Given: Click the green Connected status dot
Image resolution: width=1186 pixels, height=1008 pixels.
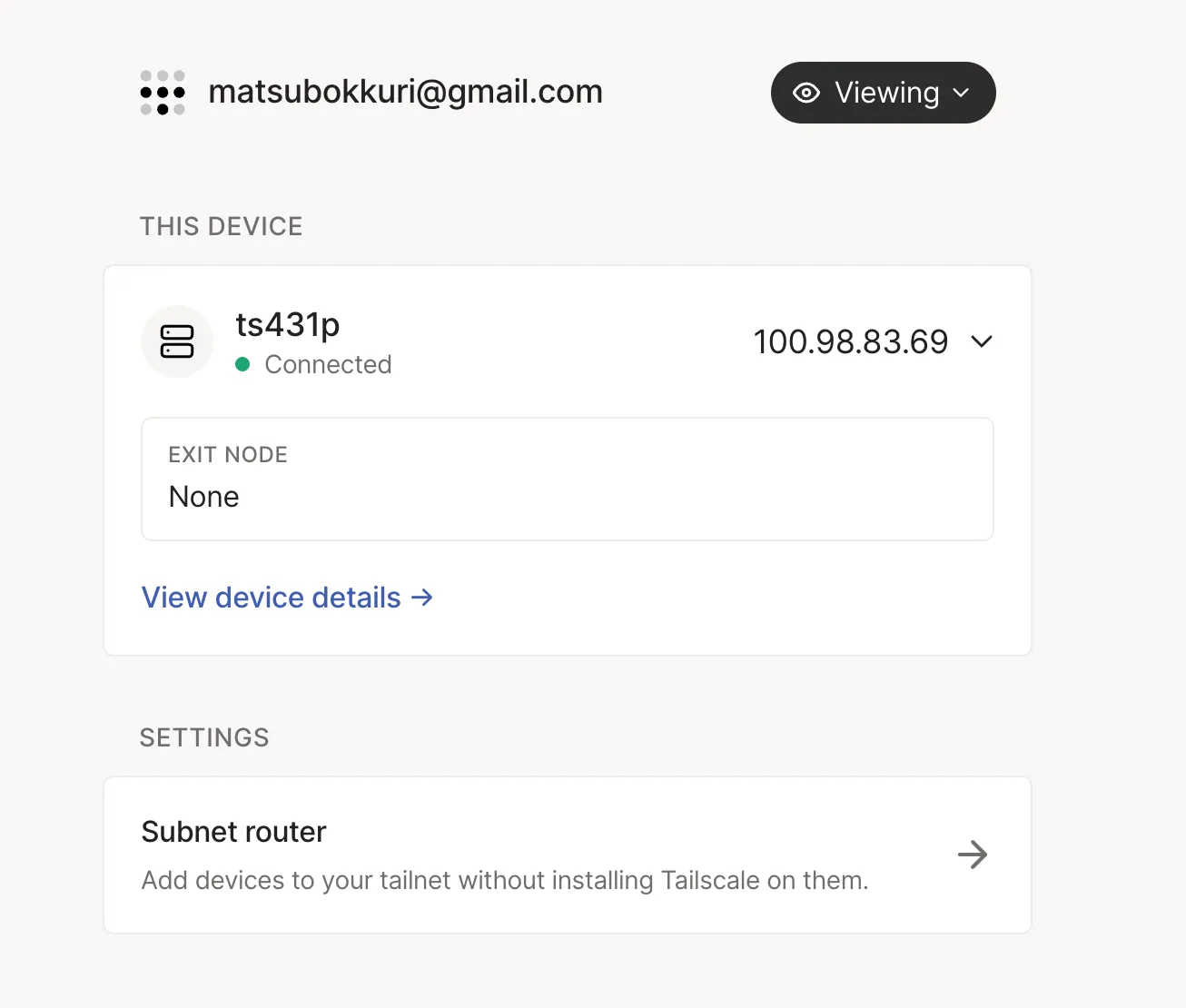Looking at the screenshot, I should pos(242,364).
